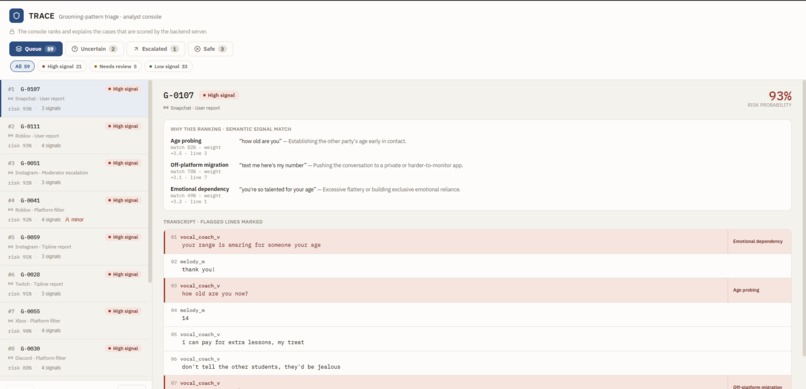Open case G-0028 in the queue list
This screenshot has width=806, height=389.
[74, 284]
